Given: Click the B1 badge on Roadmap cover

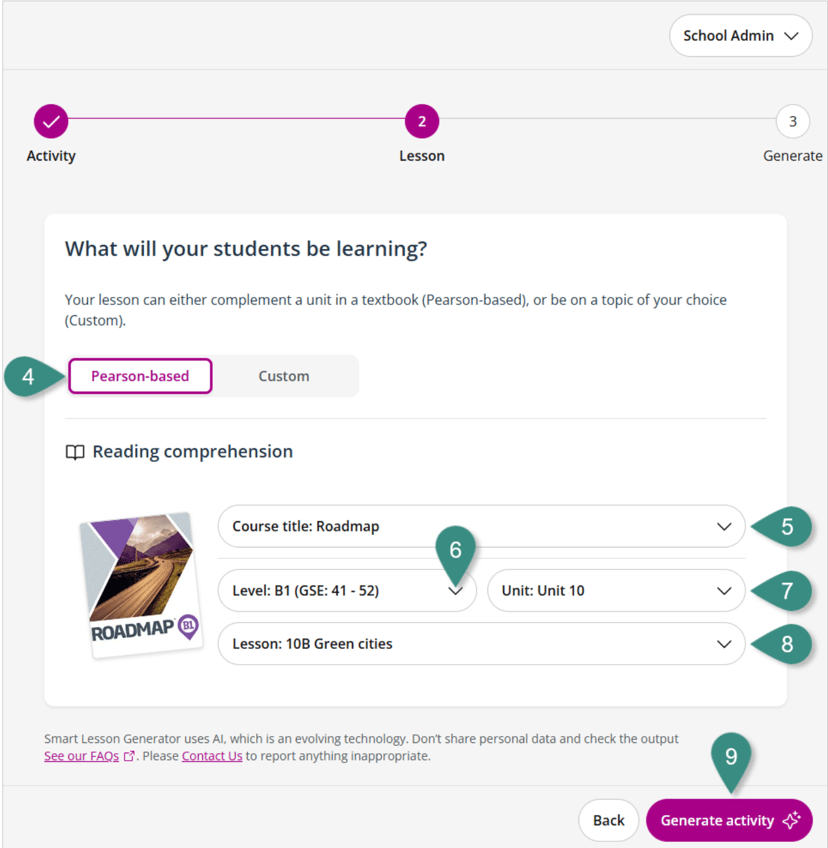Looking at the screenshot, I should tap(187, 627).
